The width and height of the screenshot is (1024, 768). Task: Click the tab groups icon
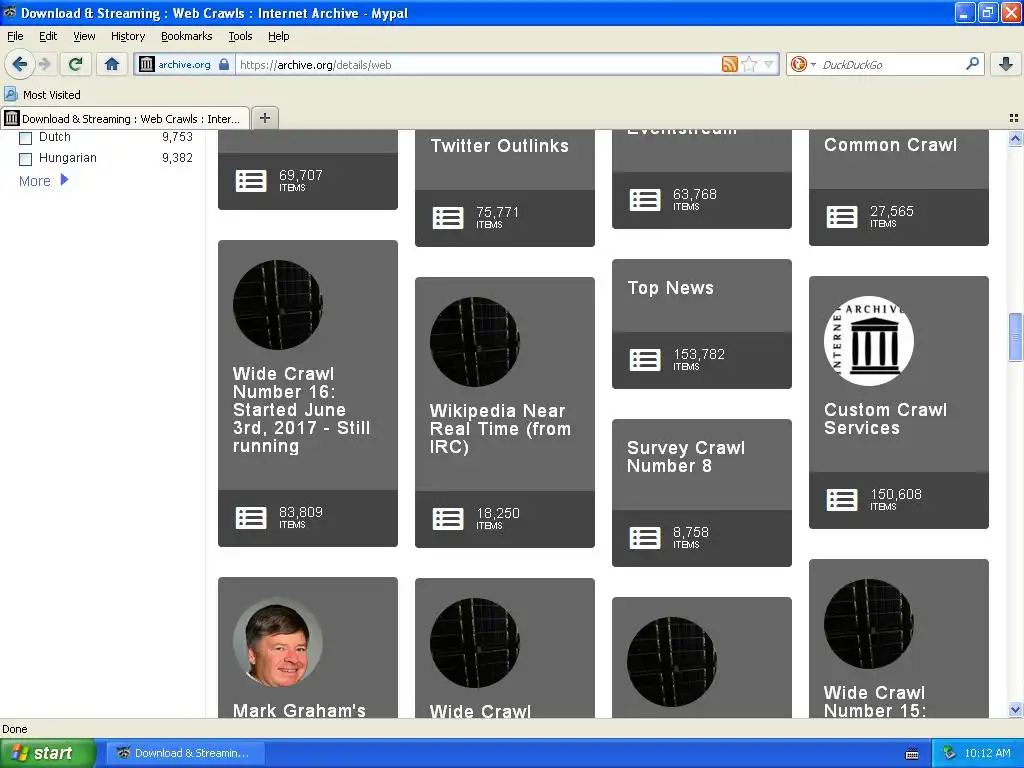coord(1014,118)
